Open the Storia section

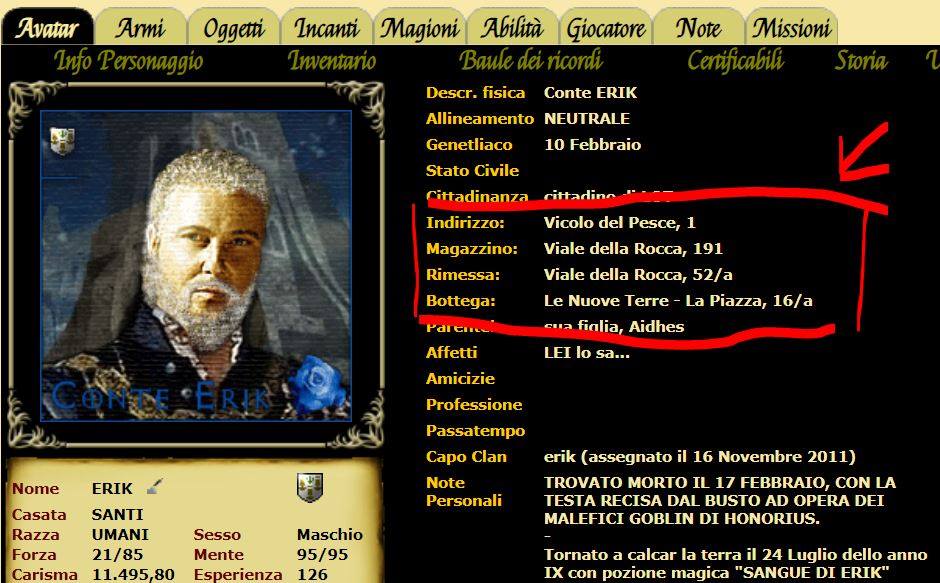(x=861, y=61)
